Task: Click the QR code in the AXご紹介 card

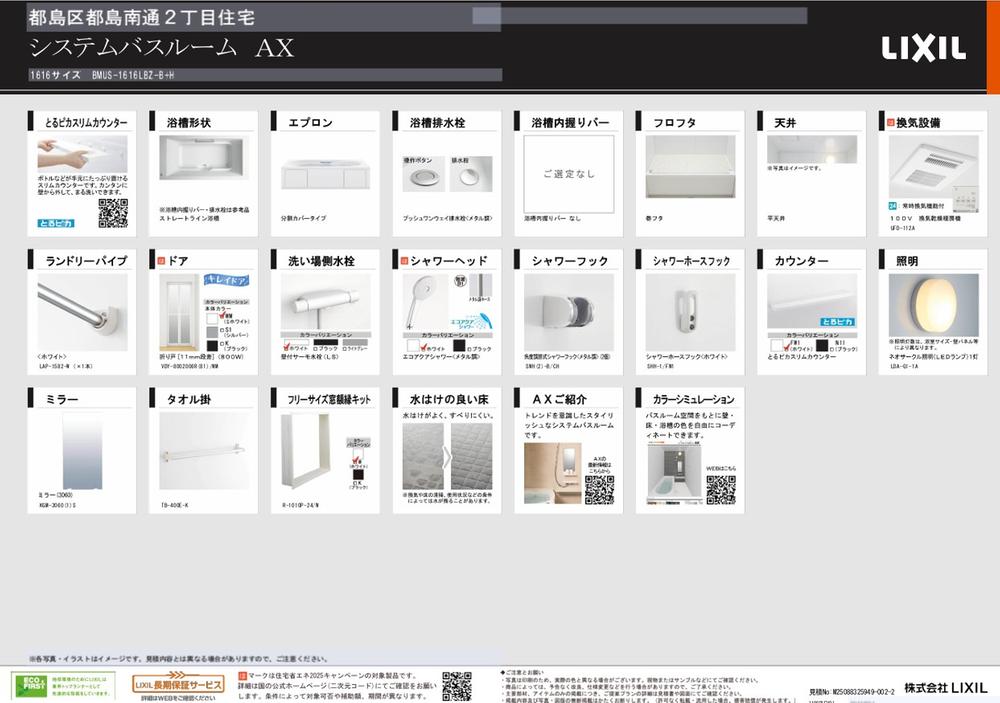Action: click(x=598, y=489)
